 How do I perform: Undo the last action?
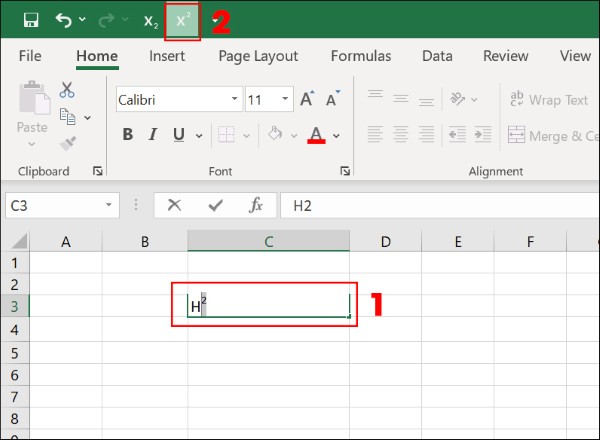[64, 20]
